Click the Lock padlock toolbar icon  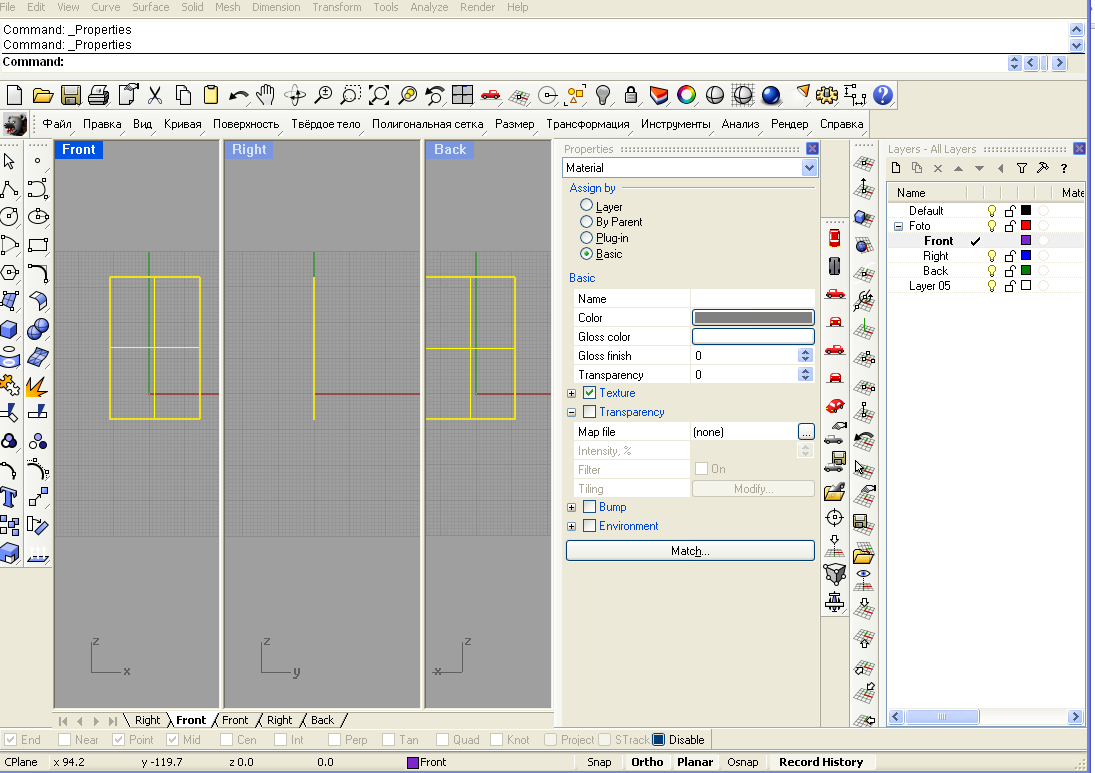[x=631, y=95]
